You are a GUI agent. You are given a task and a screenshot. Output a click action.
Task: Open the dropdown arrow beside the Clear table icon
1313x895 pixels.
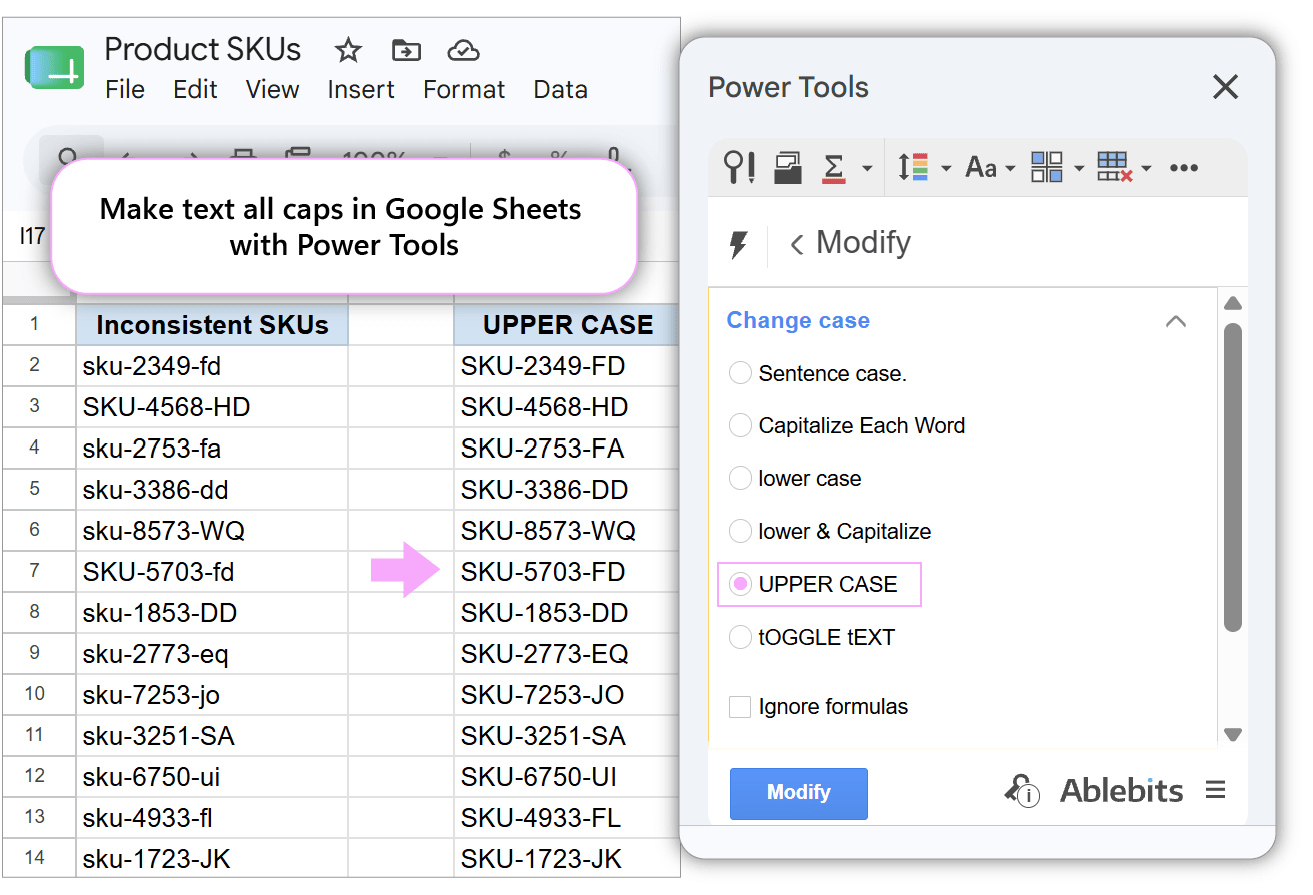[x=1147, y=169]
